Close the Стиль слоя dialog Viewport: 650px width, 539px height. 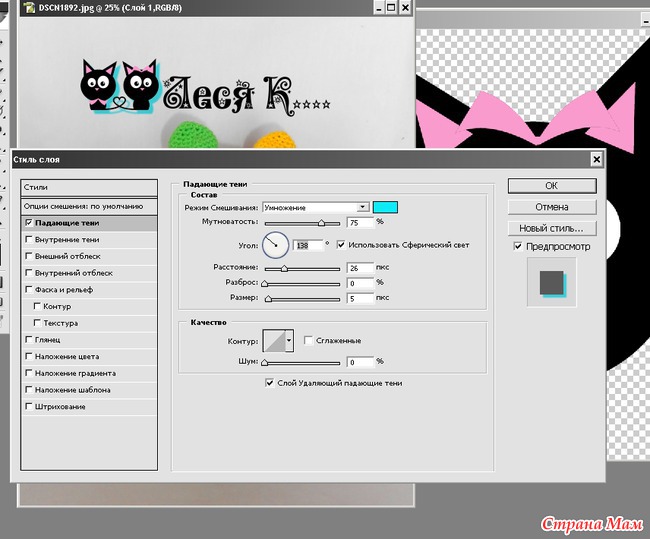point(596,159)
